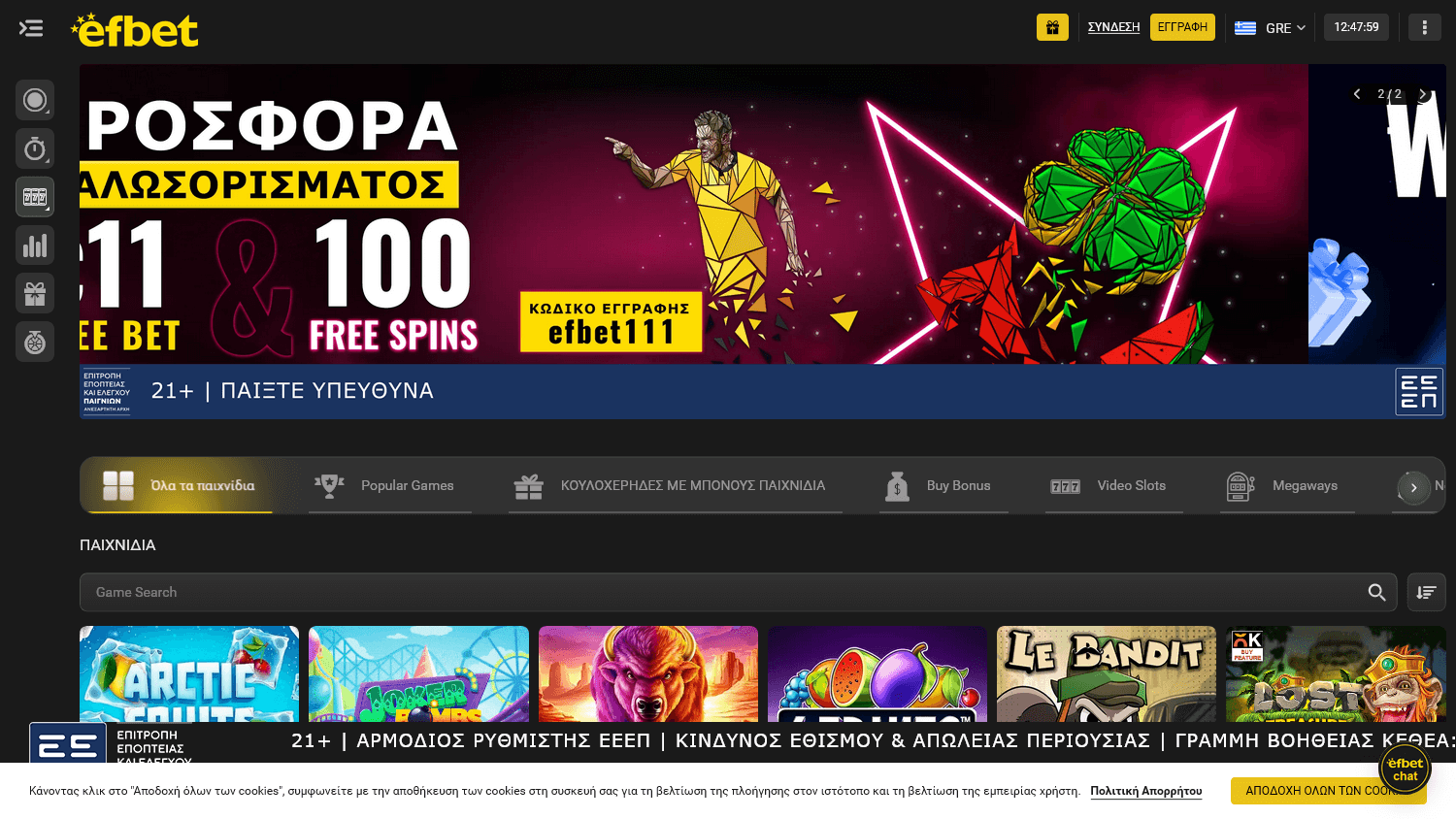Open the live stopwatch sidebar icon
This screenshot has width=1456, height=819.
coord(35,148)
